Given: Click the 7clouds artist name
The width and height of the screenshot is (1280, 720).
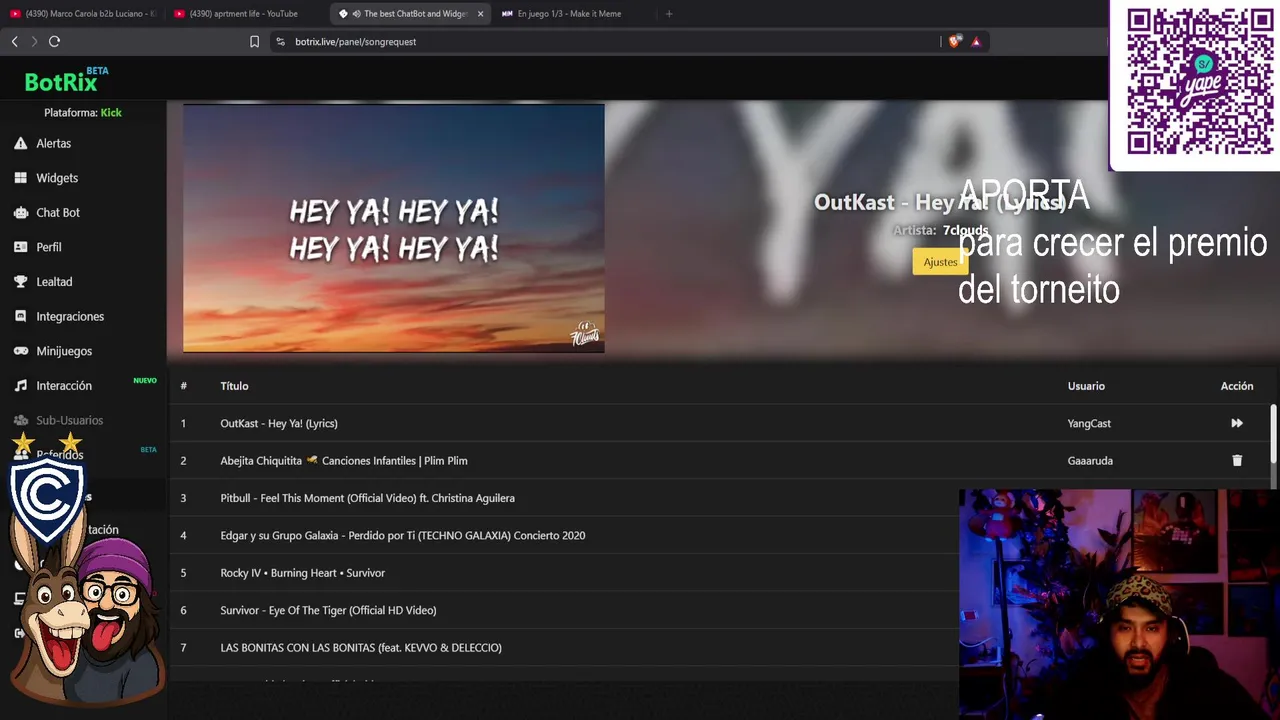Looking at the screenshot, I should click(965, 230).
